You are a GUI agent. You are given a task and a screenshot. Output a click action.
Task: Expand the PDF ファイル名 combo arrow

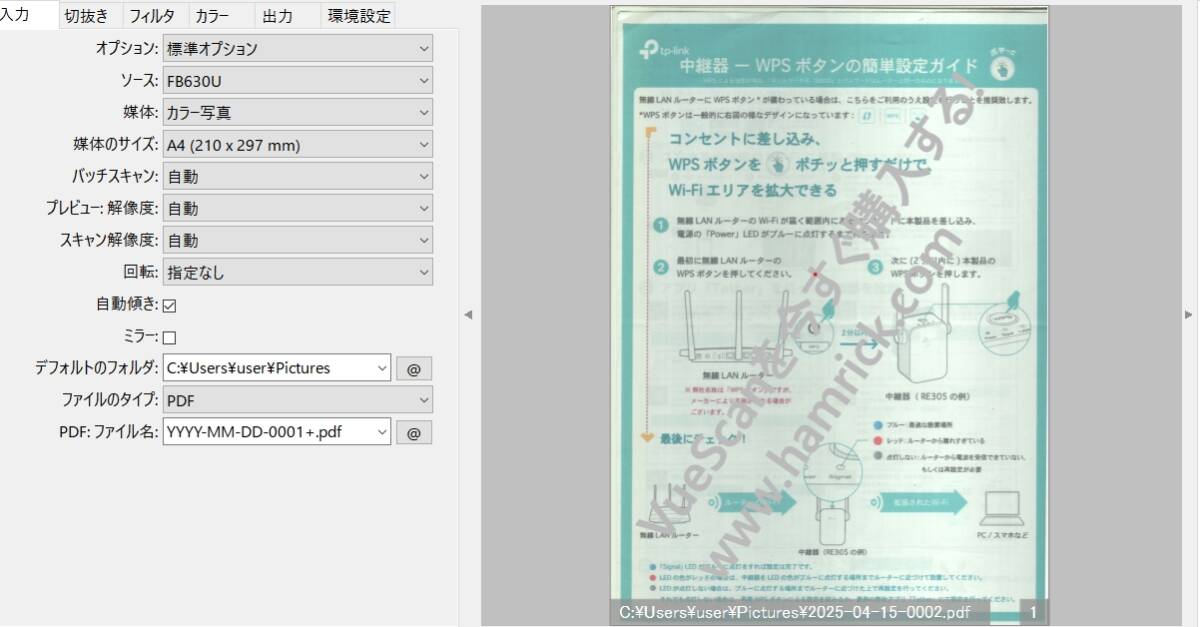pos(382,432)
